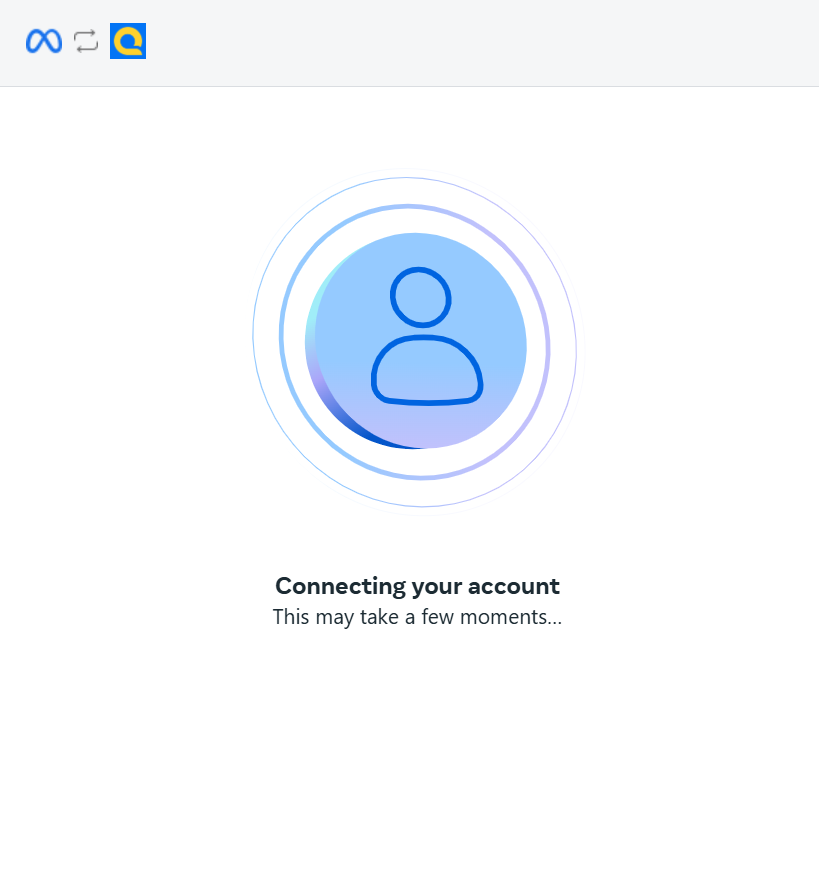Viewport: 819px width, 871px height.
Task: Click the Meta infinity logo
Action: click(x=44, y=41)
